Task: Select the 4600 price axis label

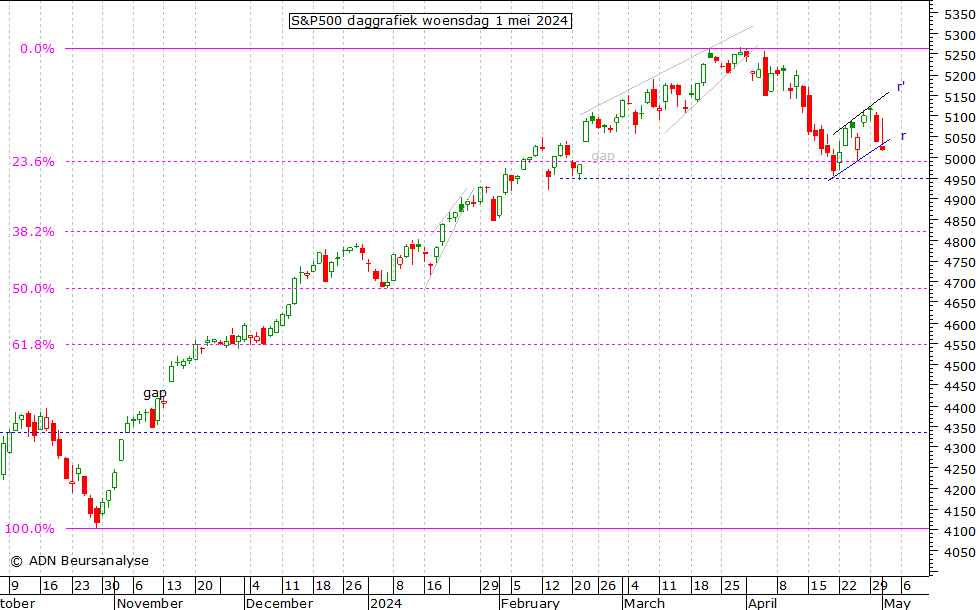Action: [959, 325]
